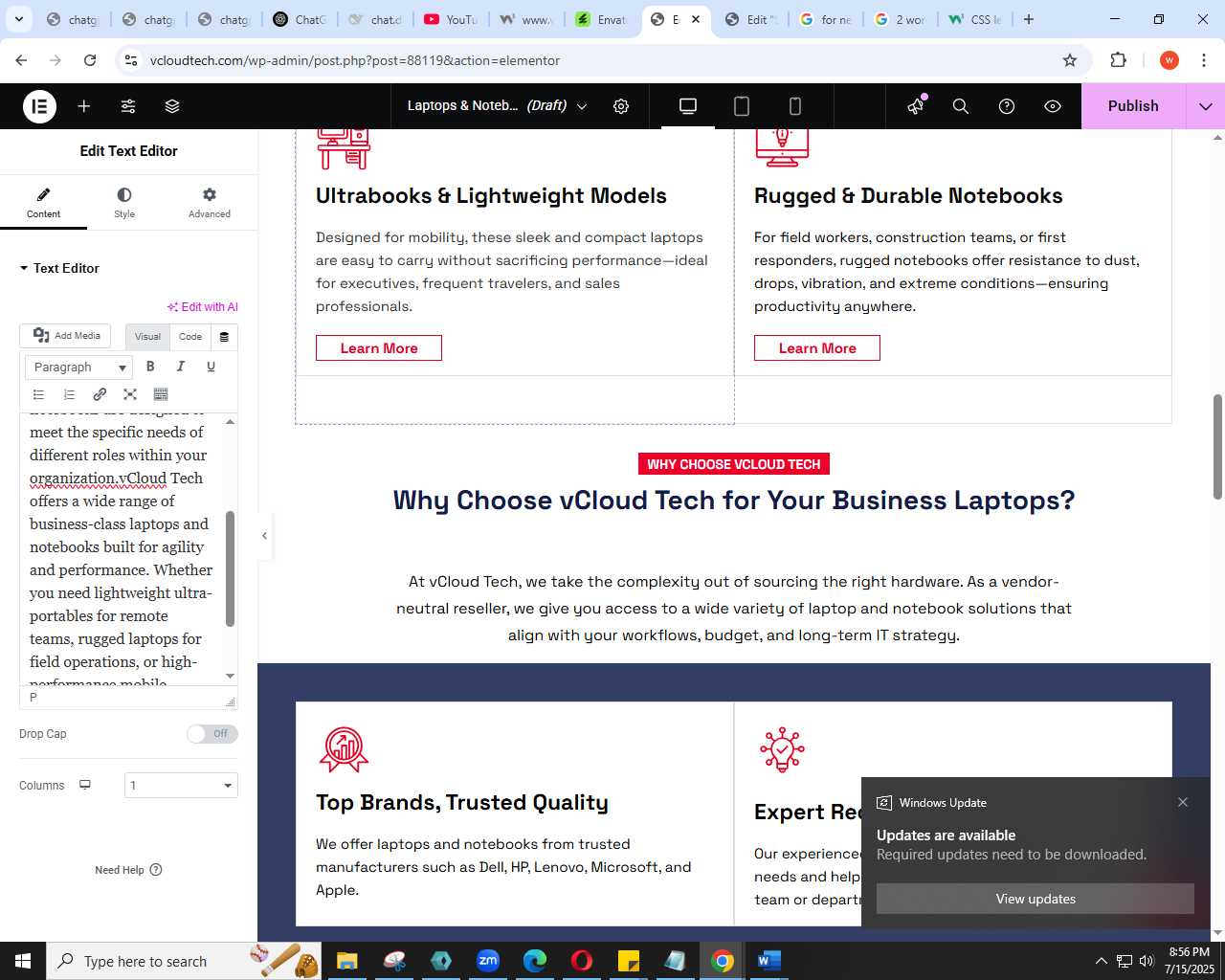Bookmark this page star icon

point(1070,60)
